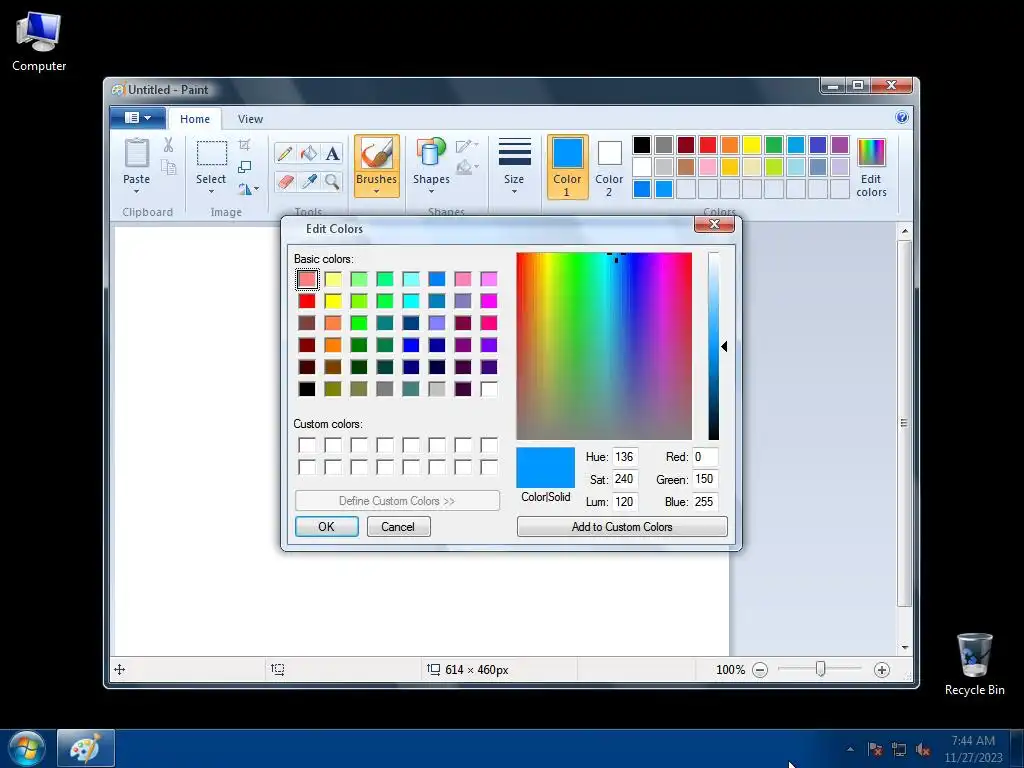Click the Hue value field
The width and height of the screenshot is (1024, 768).
625,457
